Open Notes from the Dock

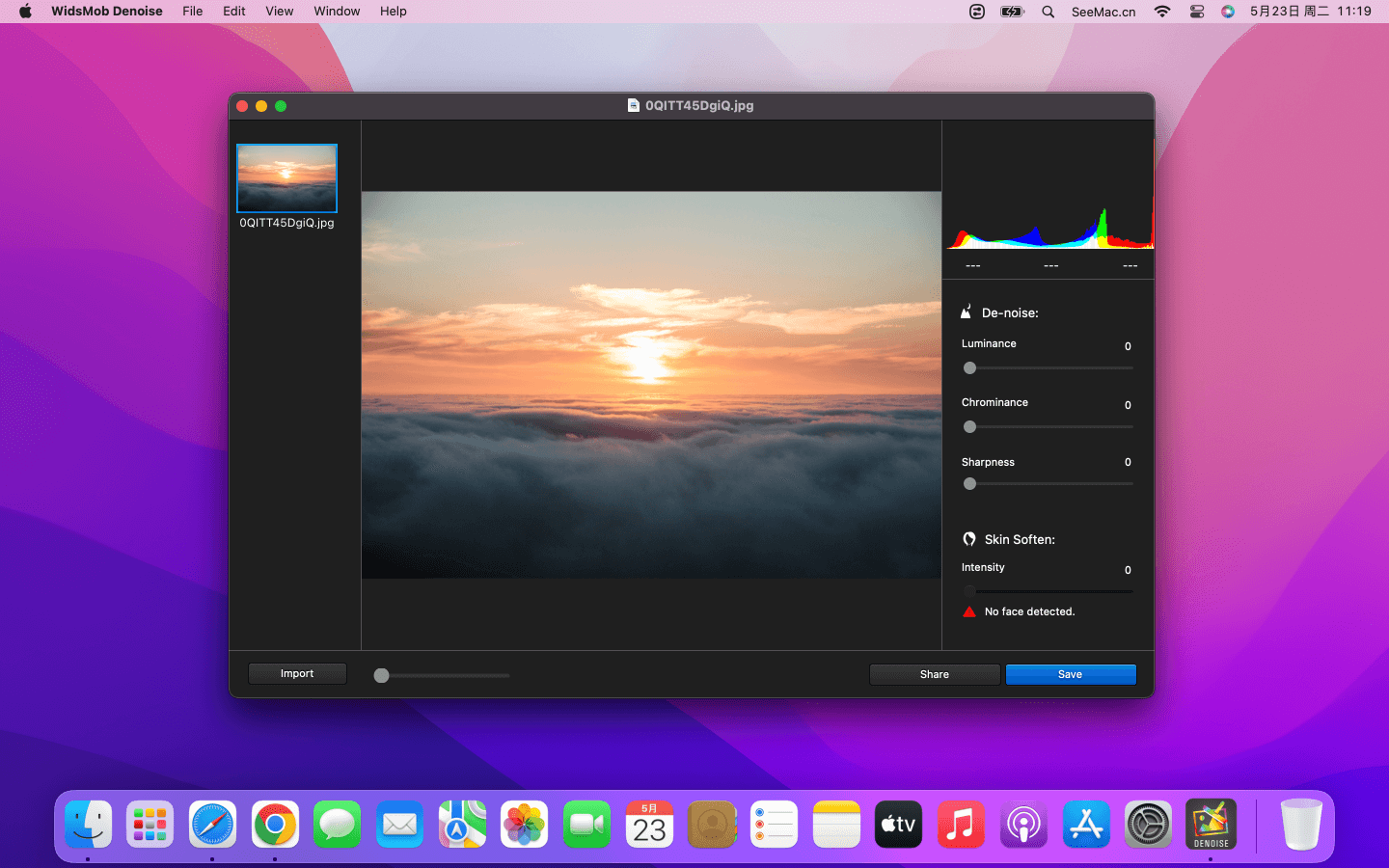(836, 825)
